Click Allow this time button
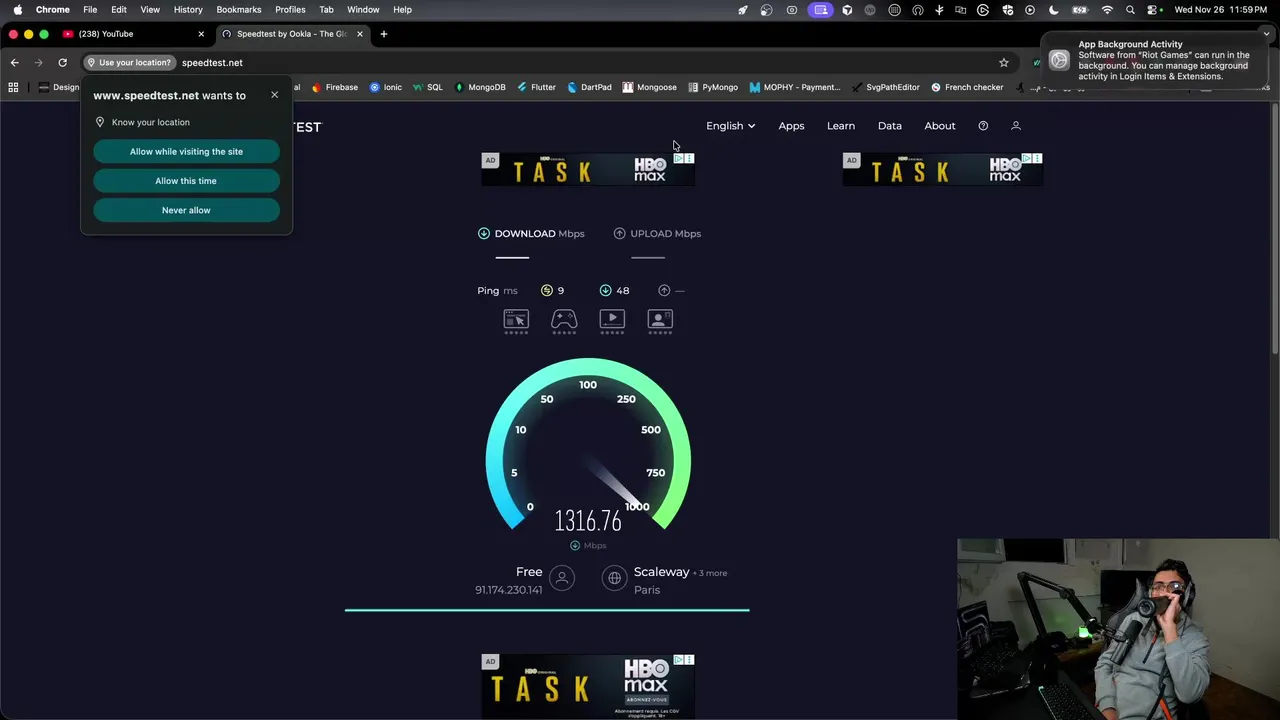Viewport: 1280px width, 720px height. [x=186, y=181]
